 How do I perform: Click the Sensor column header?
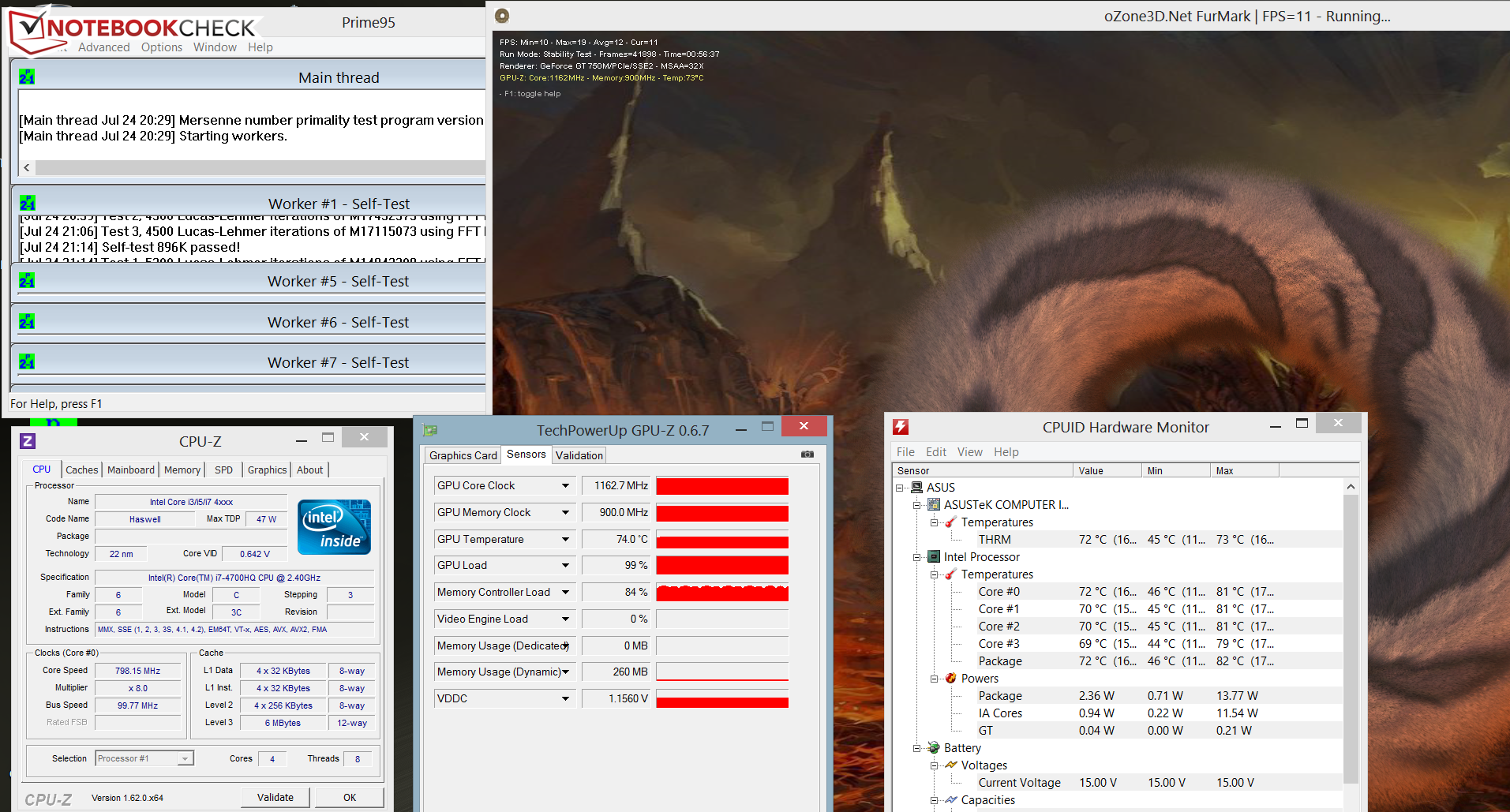(984, 471)
